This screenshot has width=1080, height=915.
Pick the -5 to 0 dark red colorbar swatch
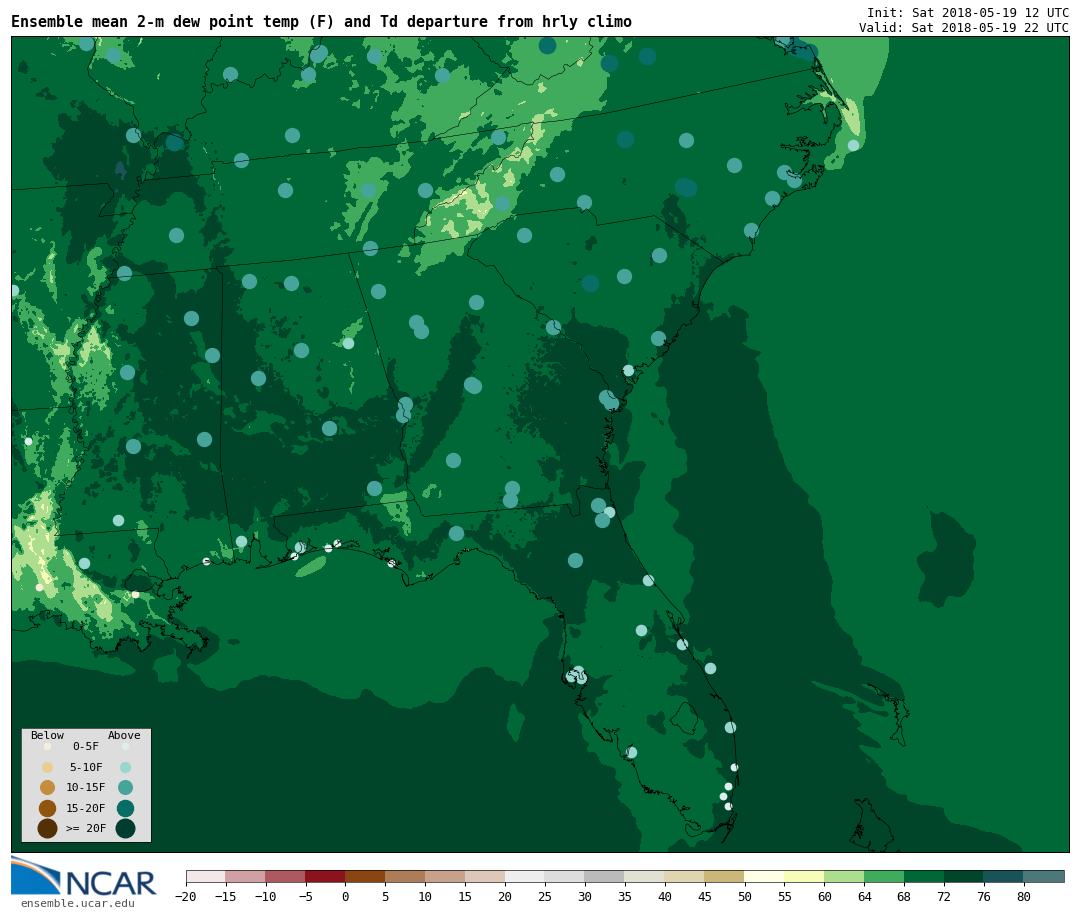click(326, 876)
